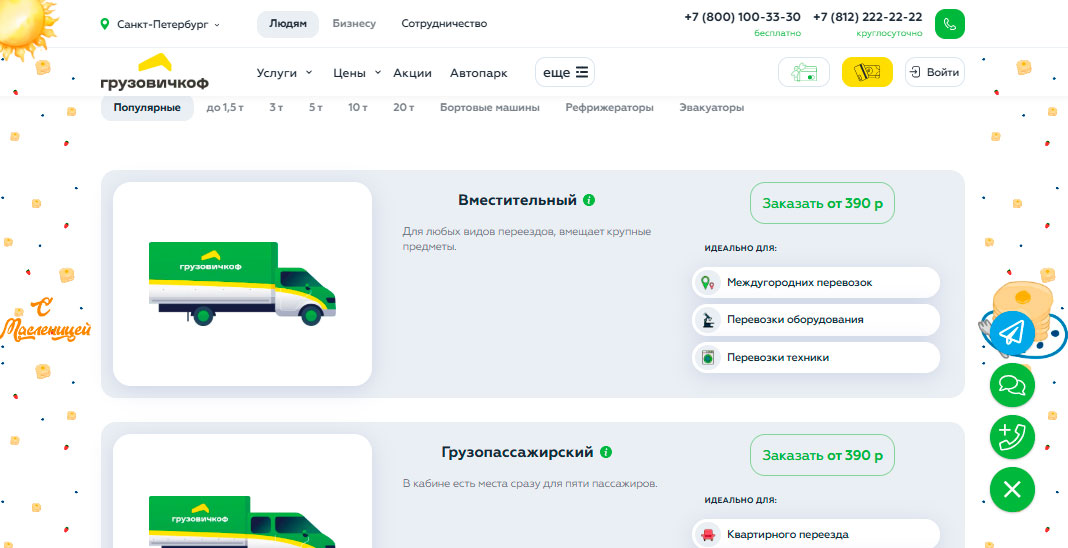Open the Акции link
Screen dimensions: 1068x548
tap(413, 73)
